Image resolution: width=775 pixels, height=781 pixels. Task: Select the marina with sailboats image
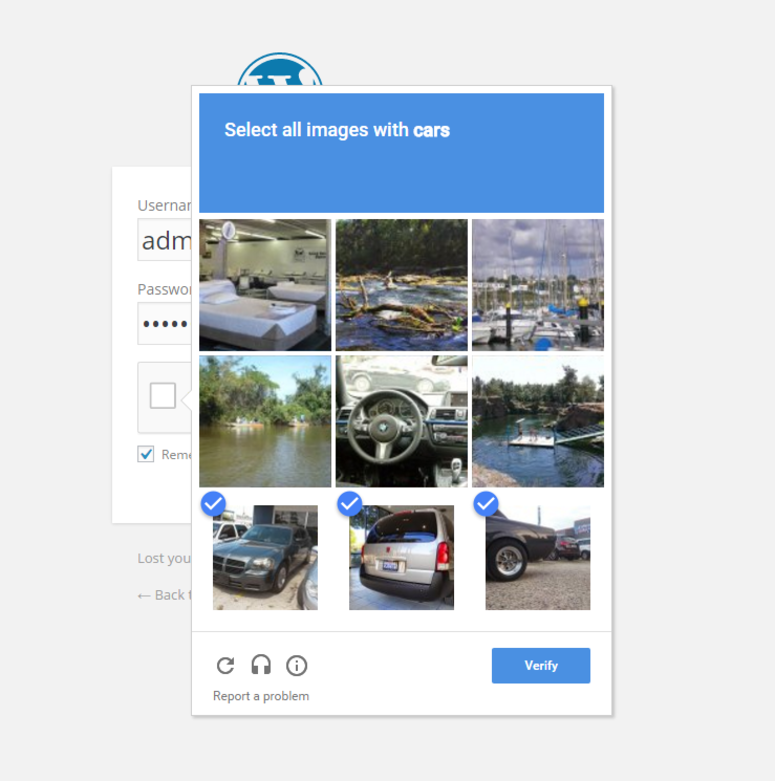coord(538,285)
